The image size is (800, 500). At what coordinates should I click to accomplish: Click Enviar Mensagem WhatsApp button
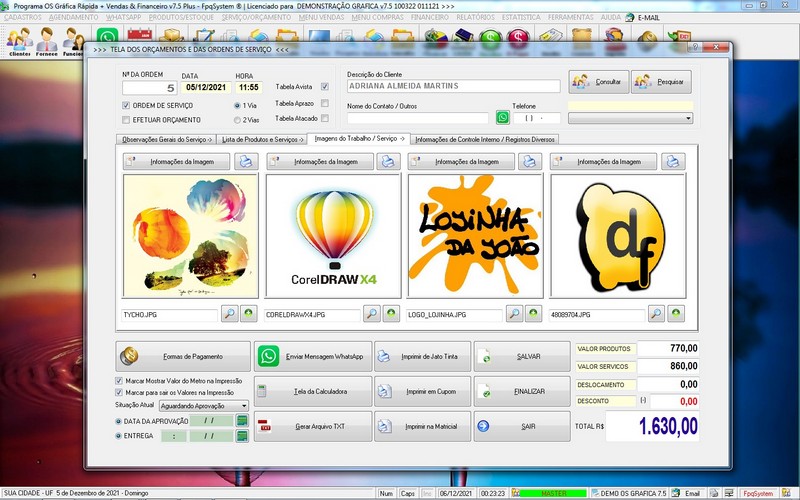(x=313, y=356)
